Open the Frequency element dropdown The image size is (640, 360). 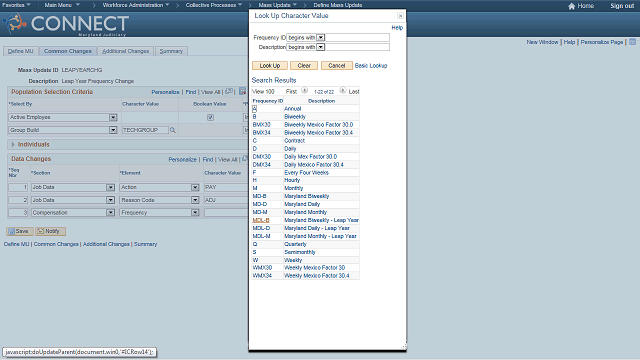click(195, 213)
